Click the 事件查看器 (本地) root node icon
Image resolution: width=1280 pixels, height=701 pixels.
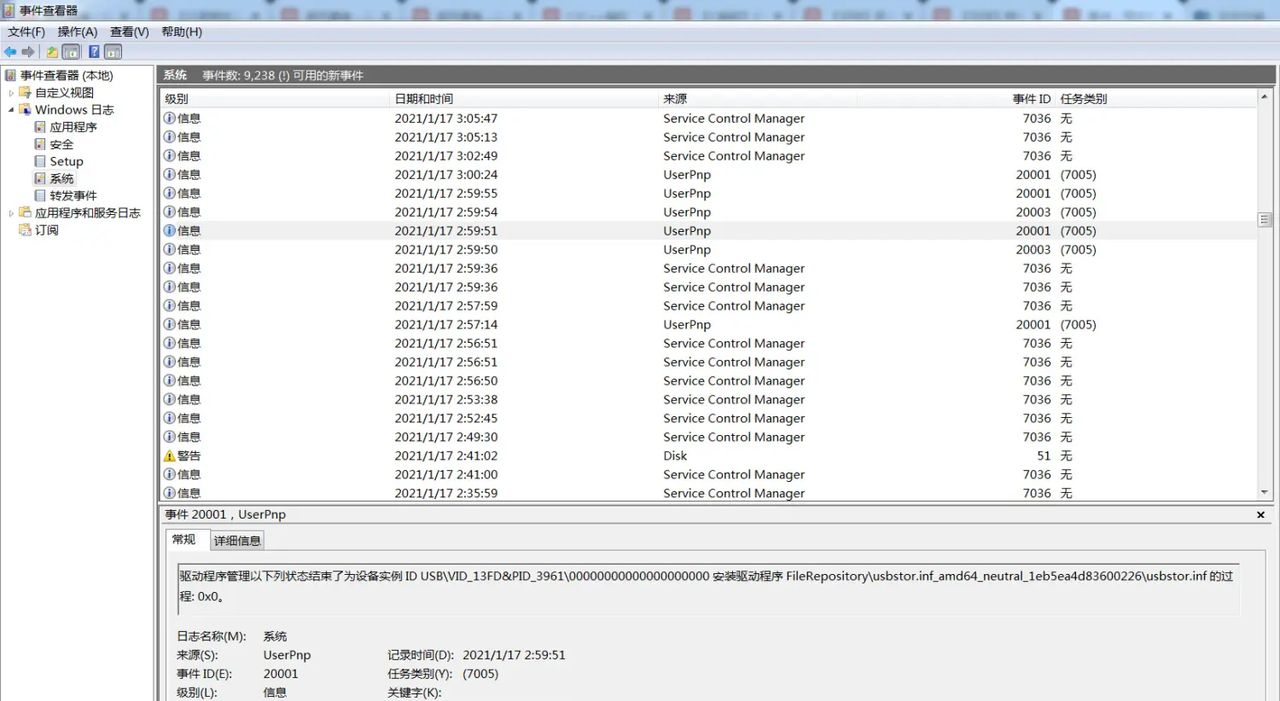tap(10, 76)
